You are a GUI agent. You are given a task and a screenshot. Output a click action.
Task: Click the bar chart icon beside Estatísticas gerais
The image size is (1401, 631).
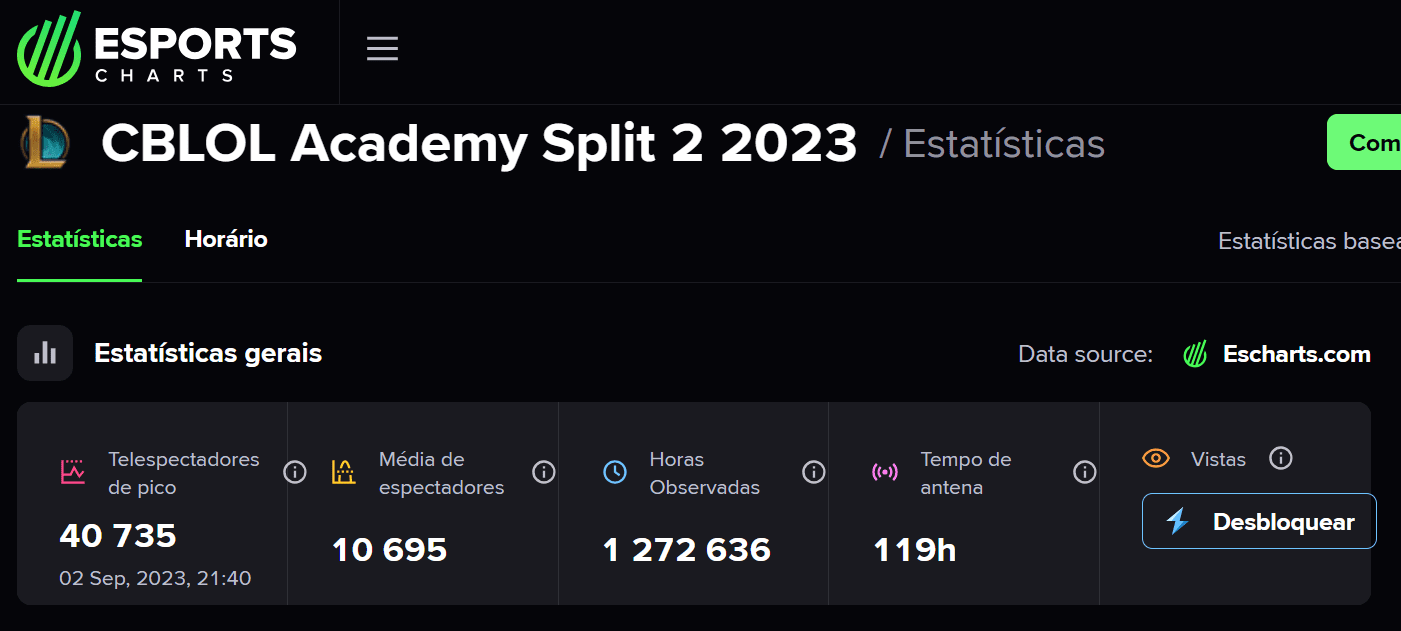tap(44, 352)
